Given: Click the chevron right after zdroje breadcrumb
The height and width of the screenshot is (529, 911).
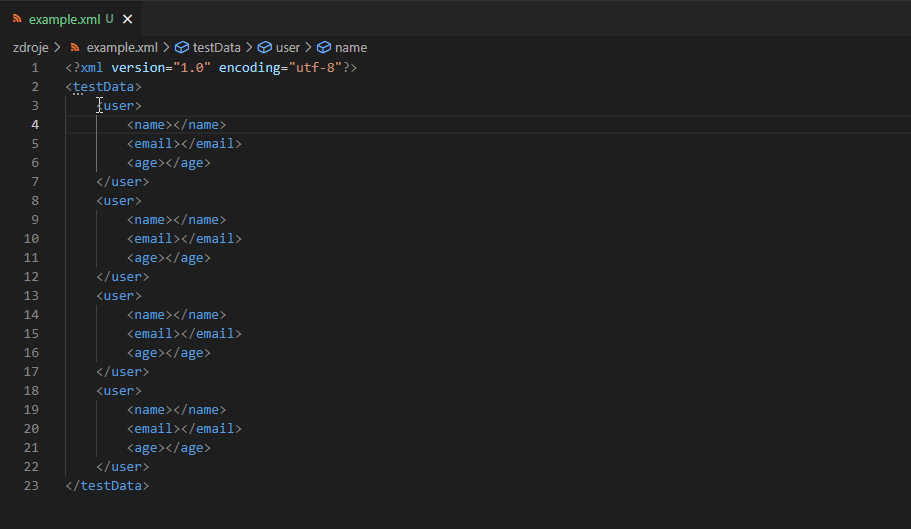Looking at the screenshot, I should (58, 47).
